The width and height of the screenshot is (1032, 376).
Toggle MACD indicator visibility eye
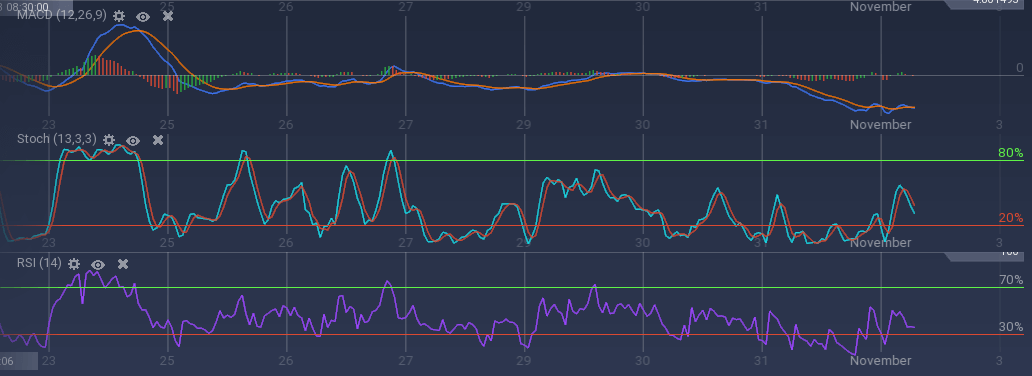point(143,16)
